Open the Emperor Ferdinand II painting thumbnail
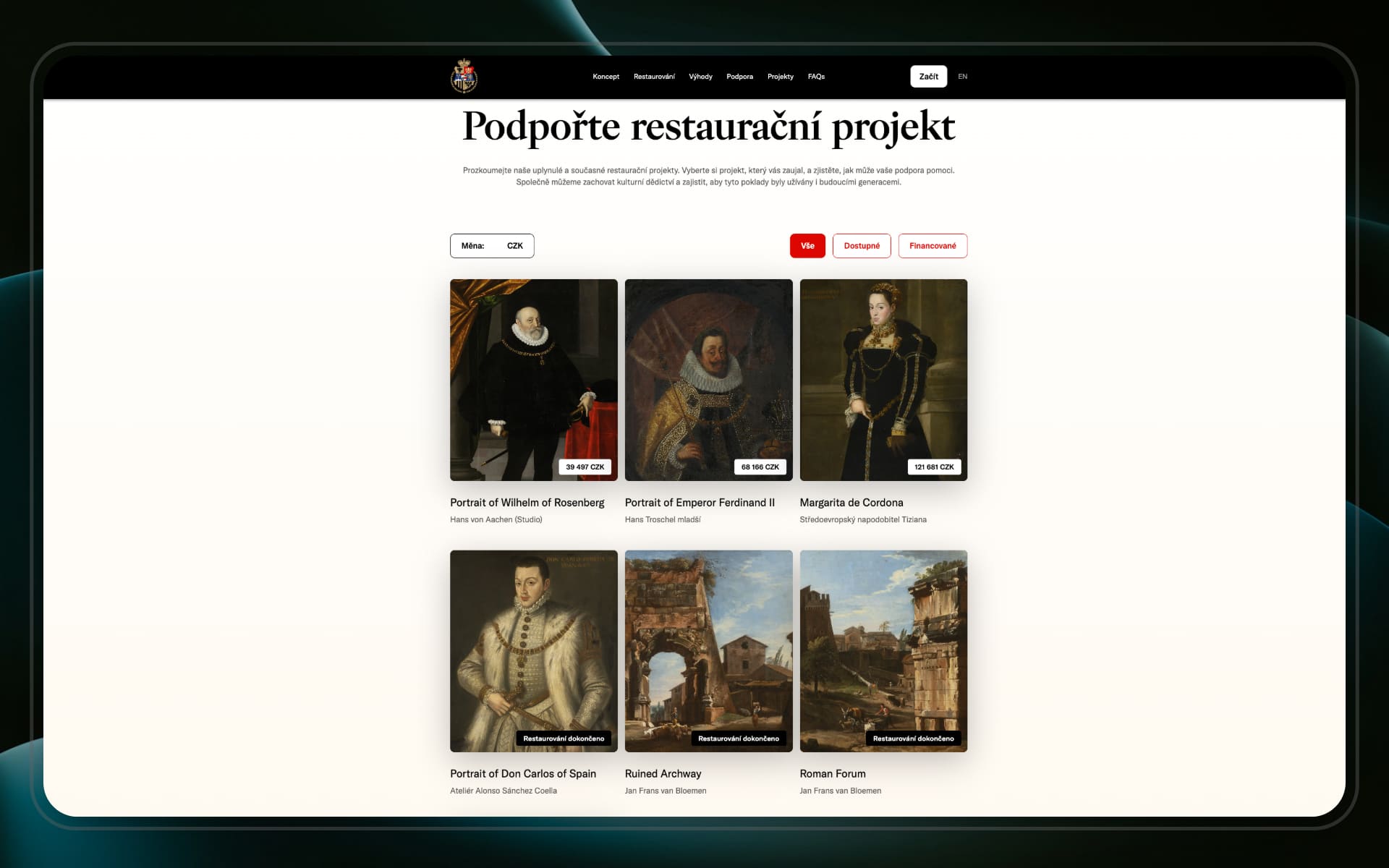Viewport: 1389px width, 868px height. tap(708, 380)
